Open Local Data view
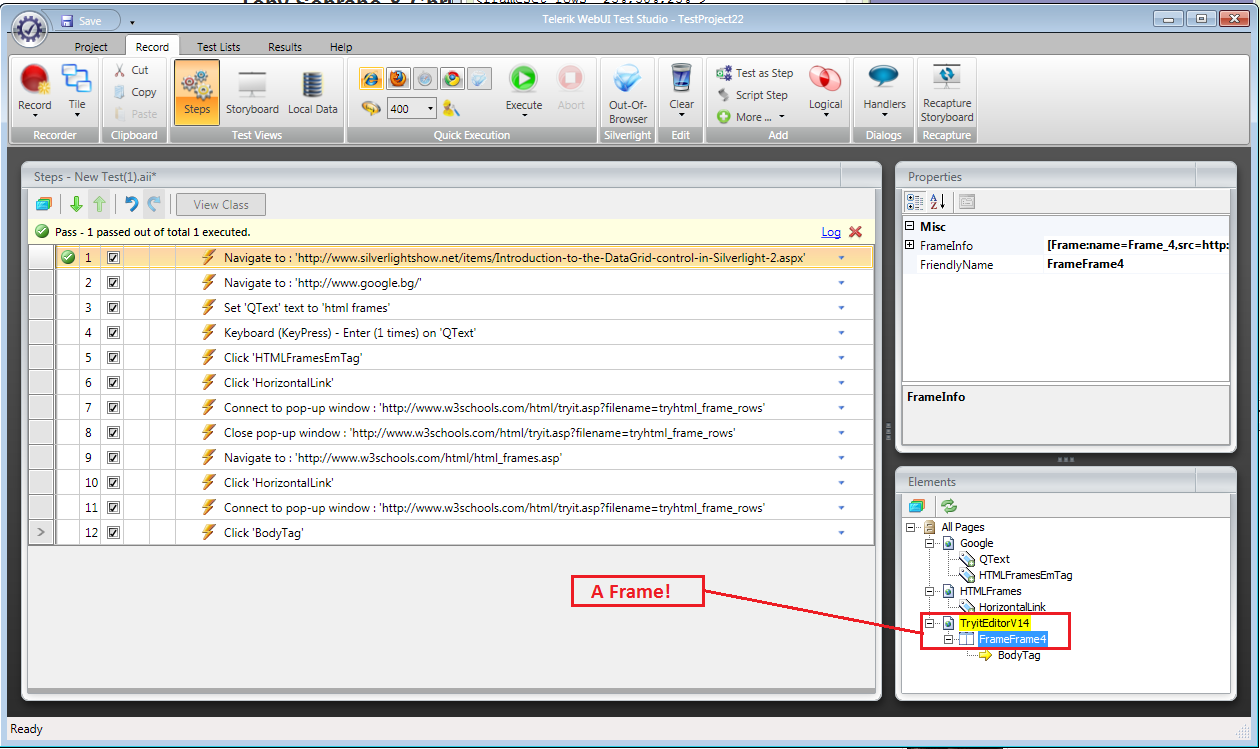Viewport: 1260px width, 749px height. (x=313, y=91)
